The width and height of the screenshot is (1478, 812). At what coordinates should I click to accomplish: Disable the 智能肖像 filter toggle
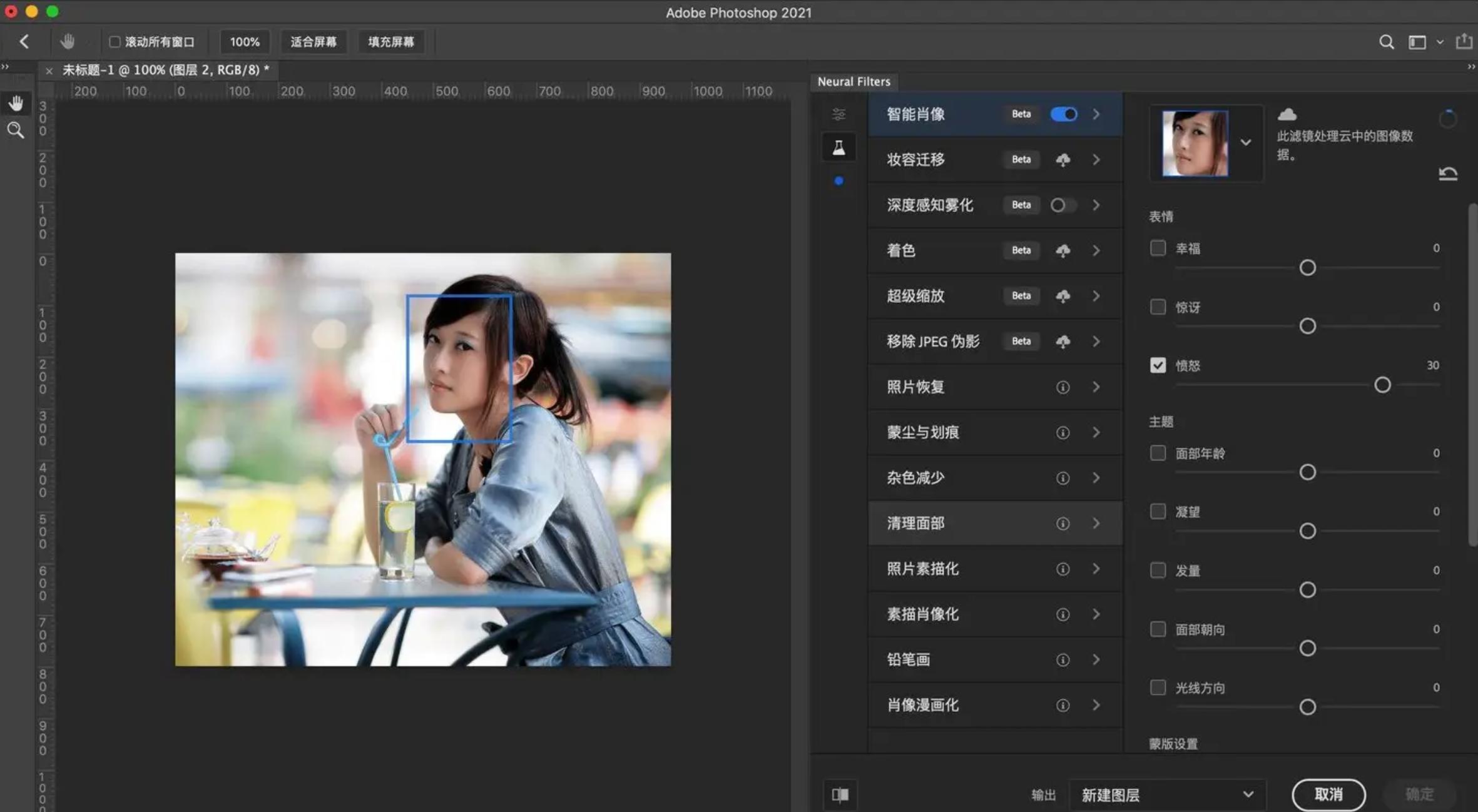click(x=1064, y=114)
